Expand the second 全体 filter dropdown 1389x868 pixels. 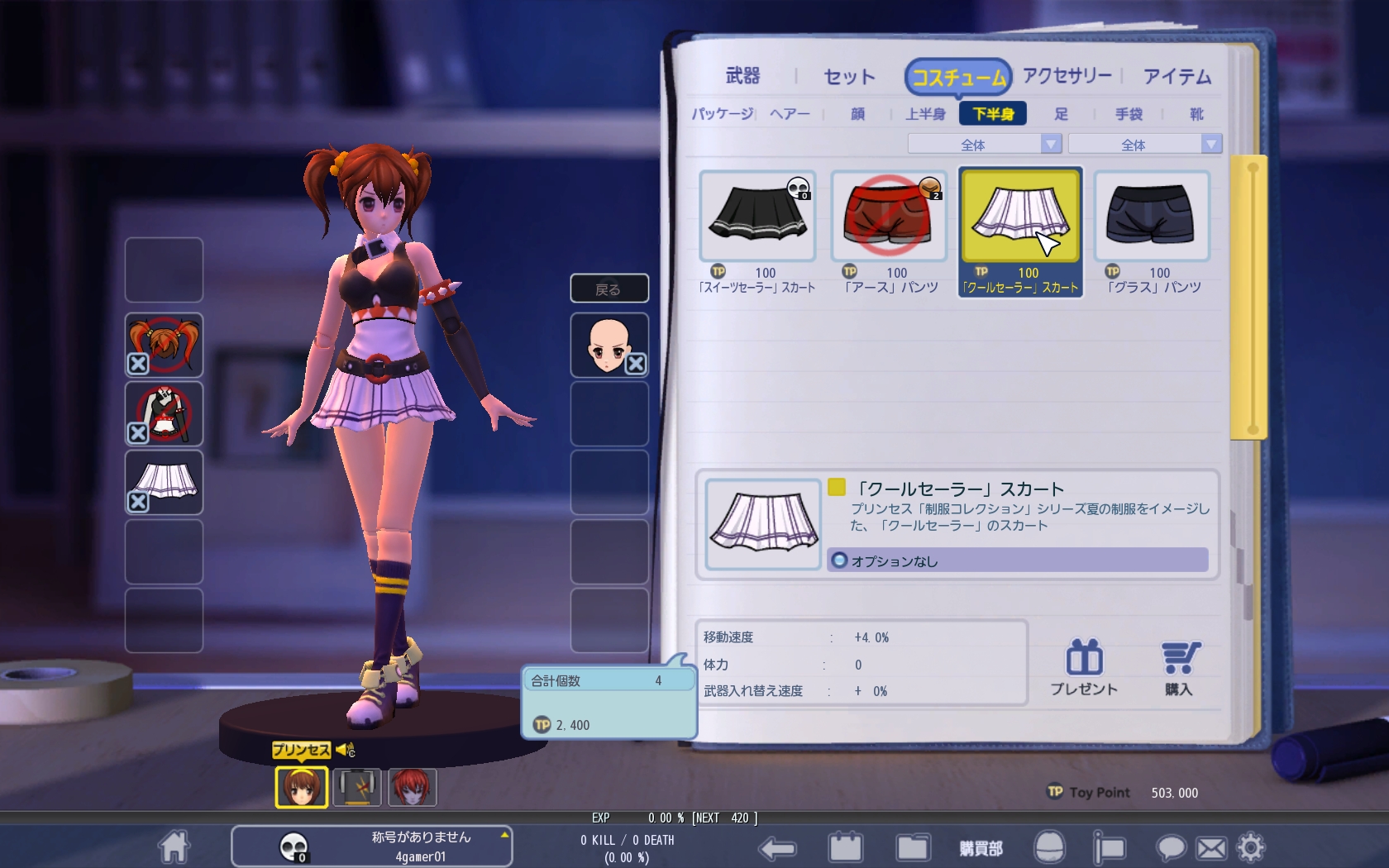click(1210, 145)
